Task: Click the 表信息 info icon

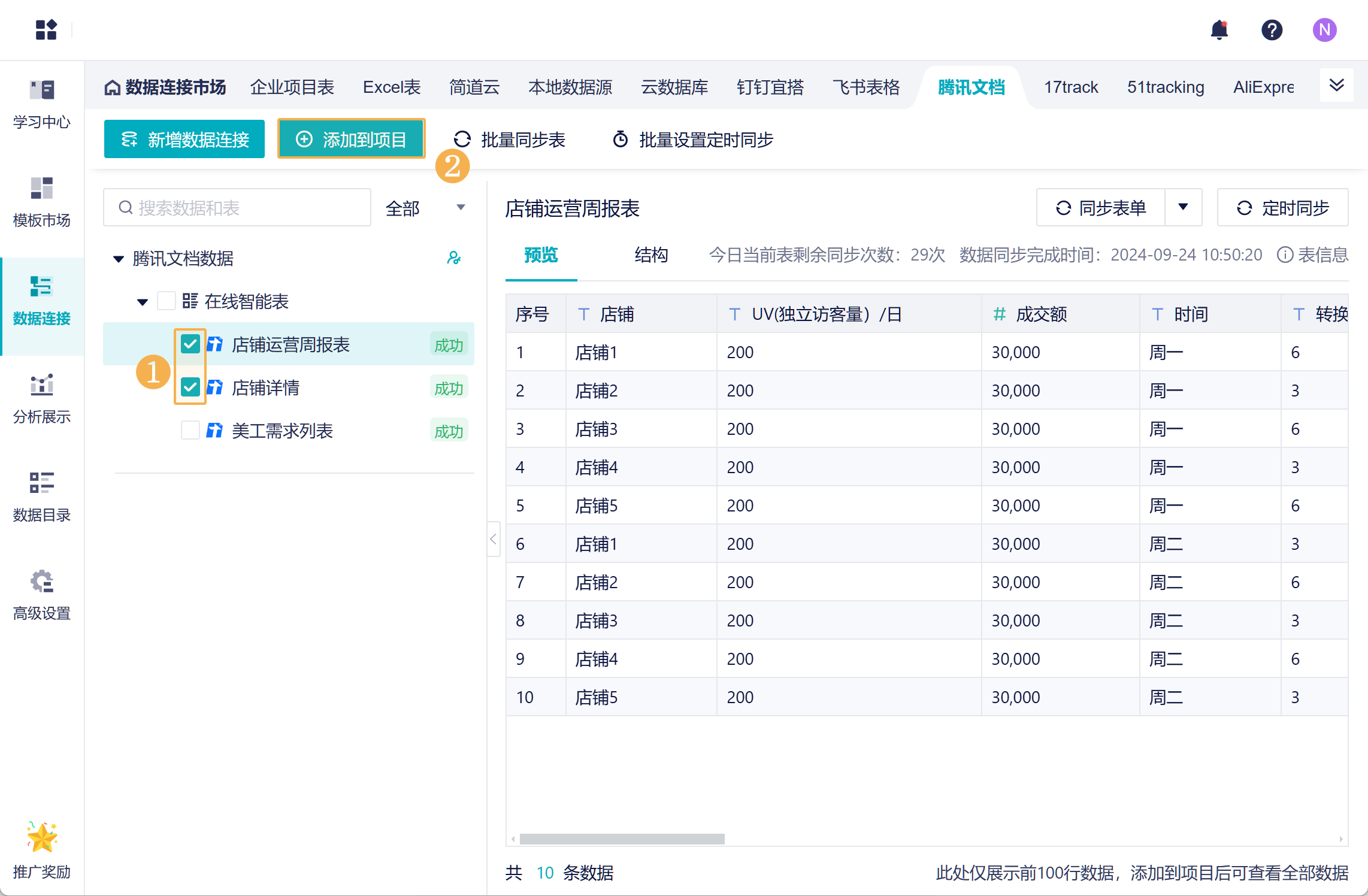Action: coord(1285,255)
